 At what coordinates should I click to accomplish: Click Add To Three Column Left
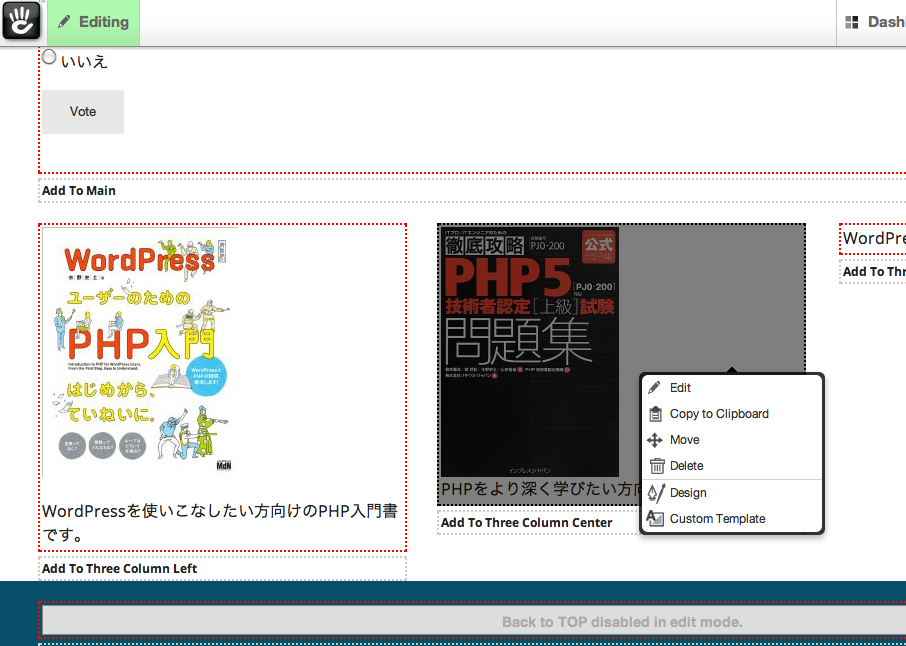tap(120, 569)
